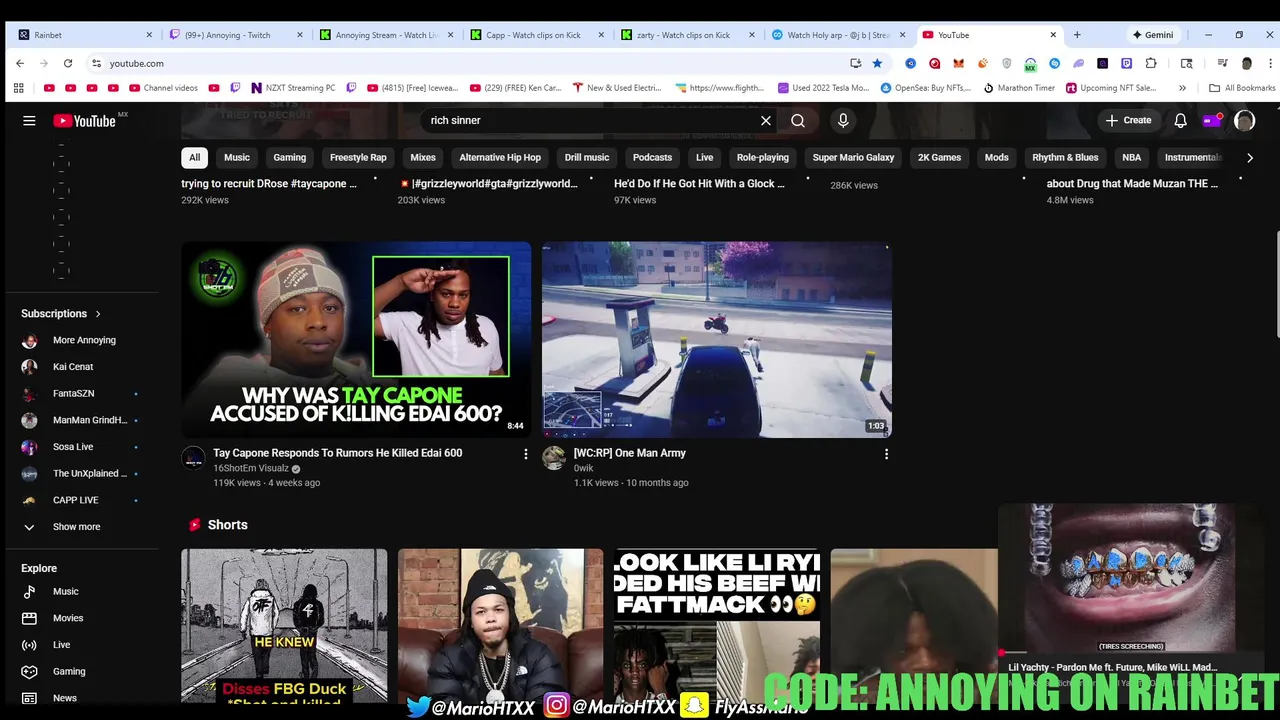Open Explore Movies in sidebar
The height and width of the screenshot is (720, 1280).
[68, 618]
